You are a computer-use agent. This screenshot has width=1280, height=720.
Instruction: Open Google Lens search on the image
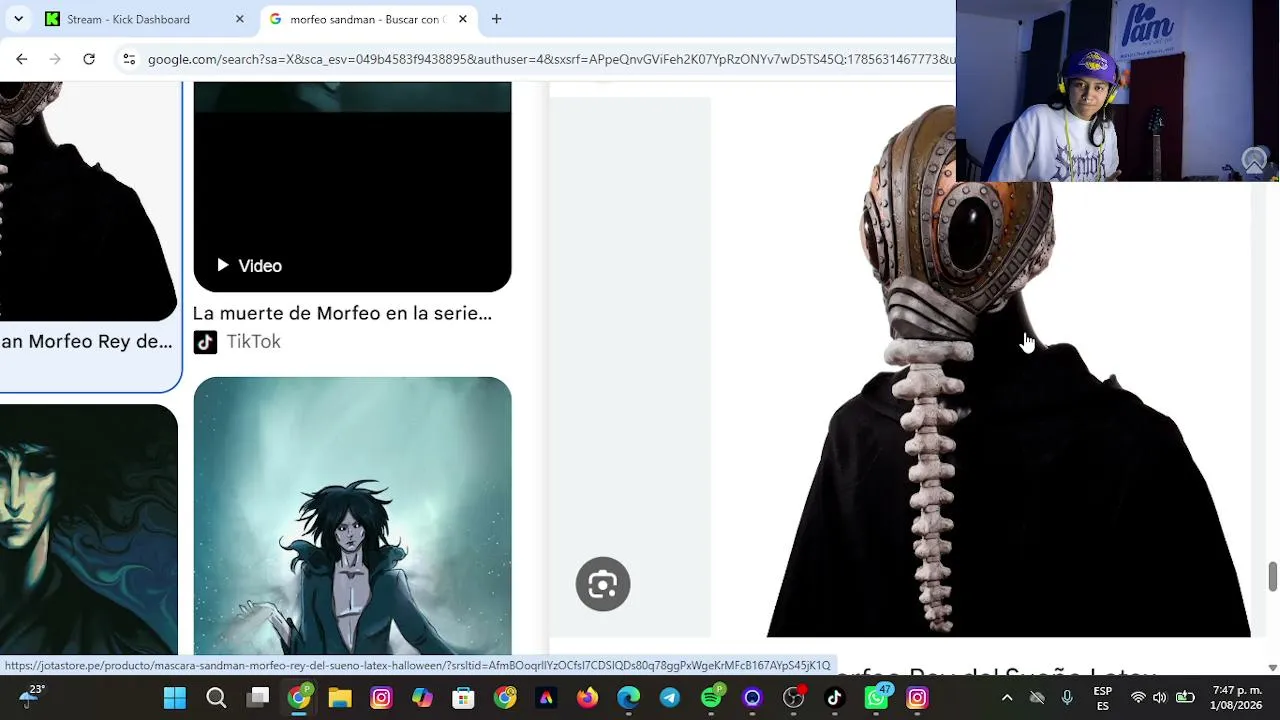[603, 584]
